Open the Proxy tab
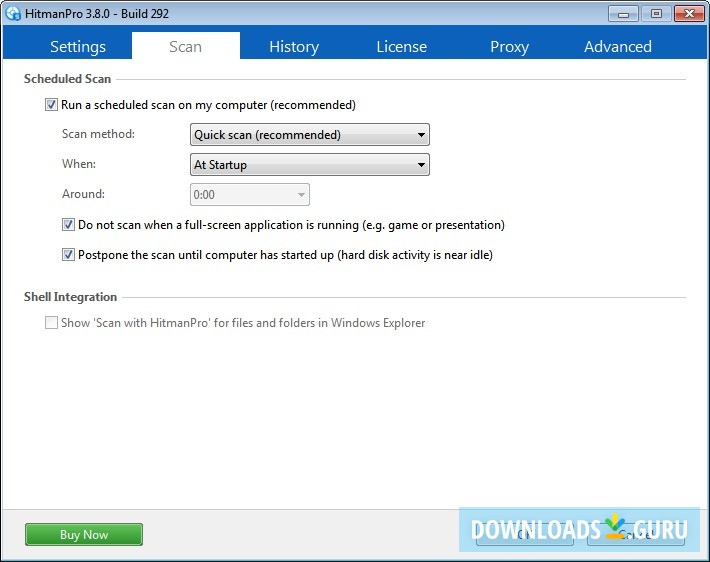Image resolution: width=710 pixels, height=562 pixels. (x=509, y=46)
